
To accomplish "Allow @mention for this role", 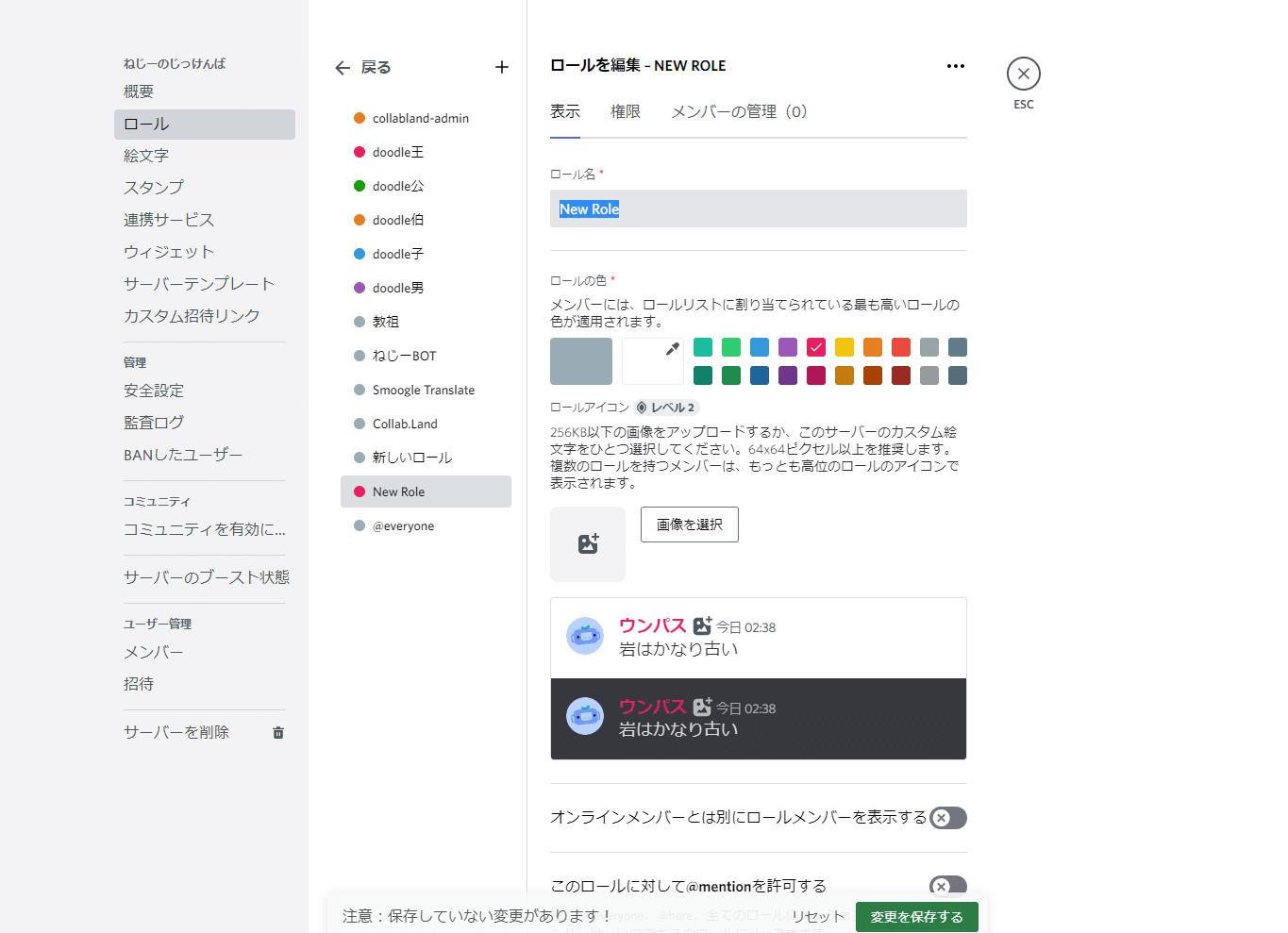I will tap(947, 887).
